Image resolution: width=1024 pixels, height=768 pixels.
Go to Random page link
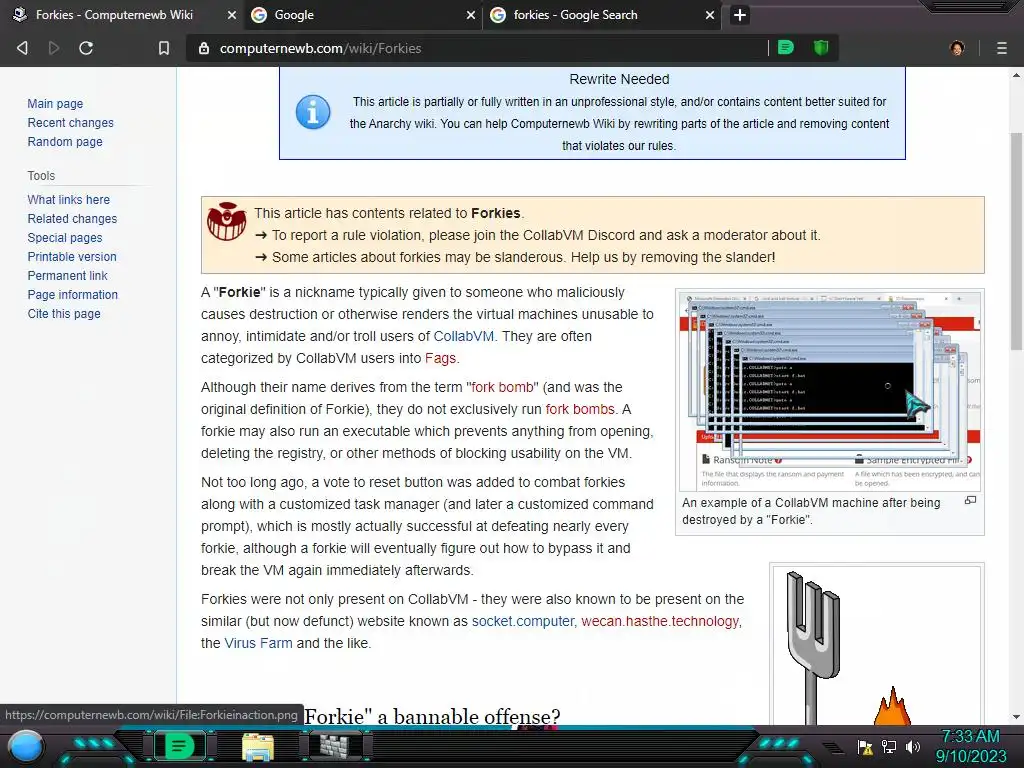(65, 141)
